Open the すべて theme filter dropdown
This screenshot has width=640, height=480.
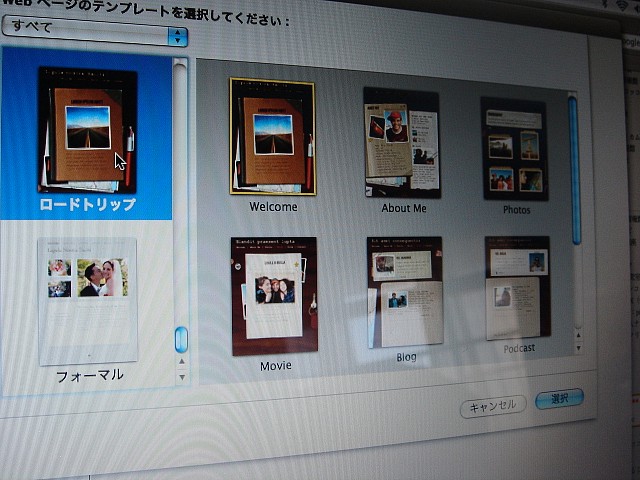(95, 37)
